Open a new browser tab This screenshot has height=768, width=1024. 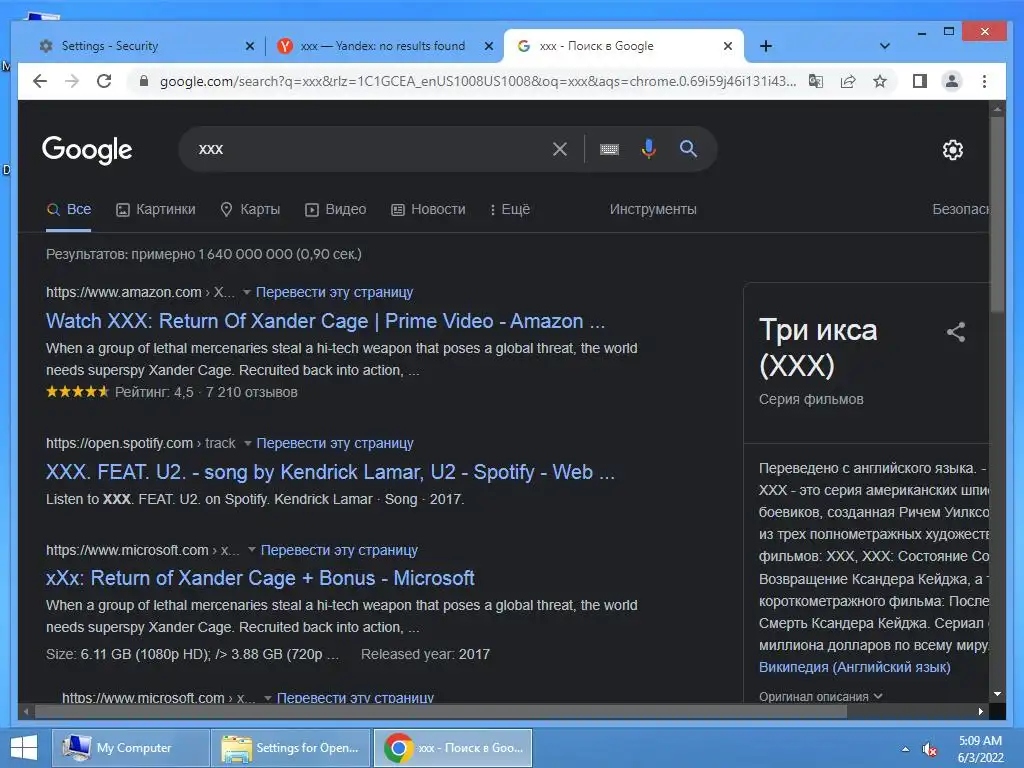point(766,46)
